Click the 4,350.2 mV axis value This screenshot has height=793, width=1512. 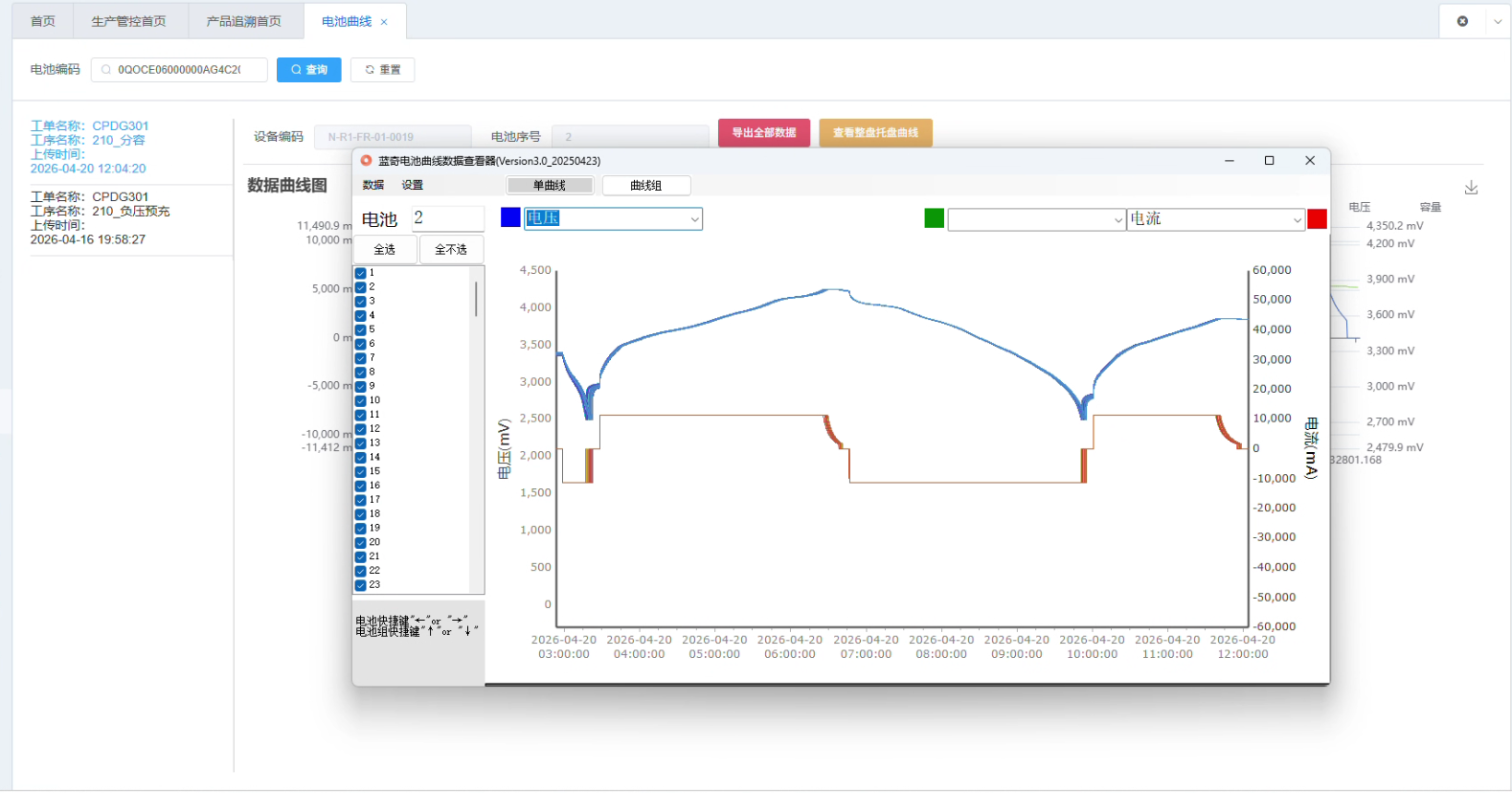click(x=1394, y=226)
